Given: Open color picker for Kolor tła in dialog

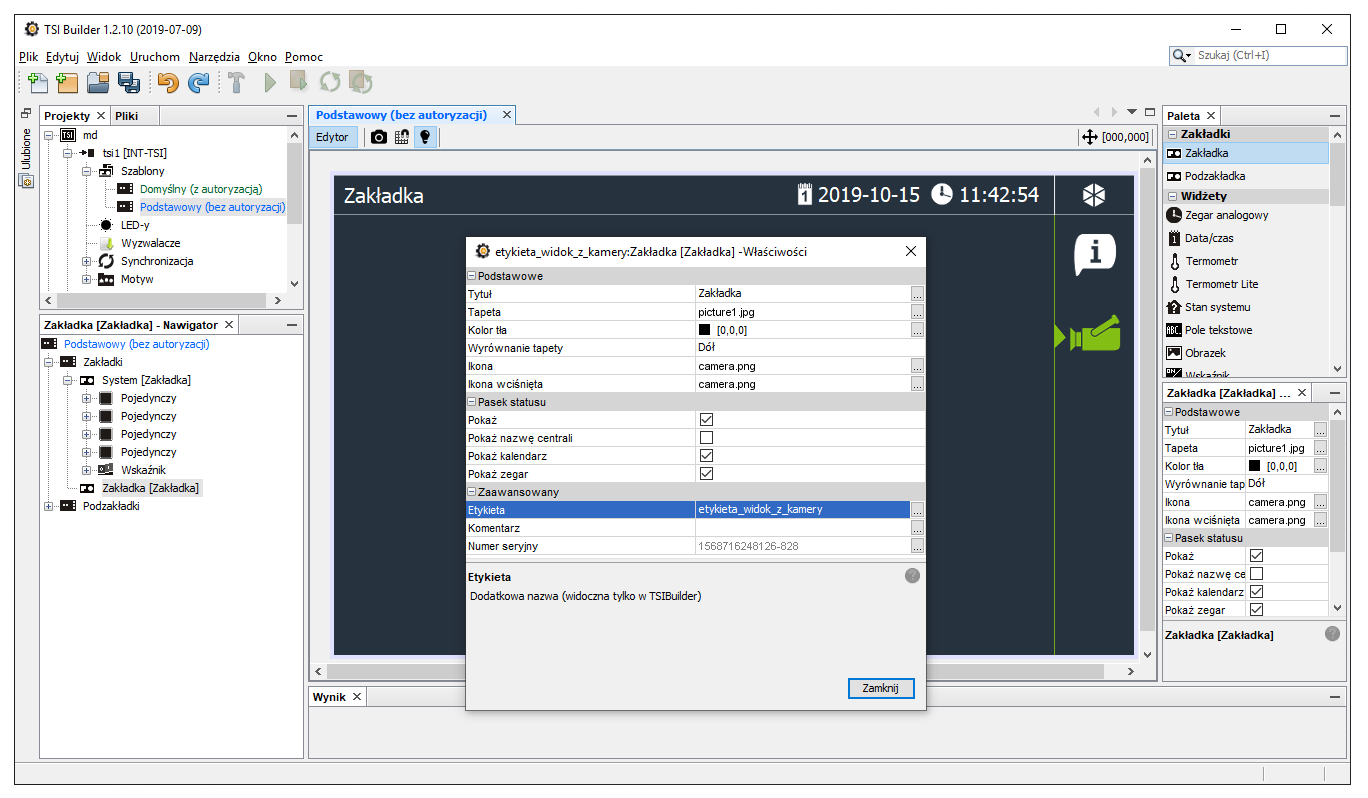Looking at the screenshot, I should [x=917, y=330].
